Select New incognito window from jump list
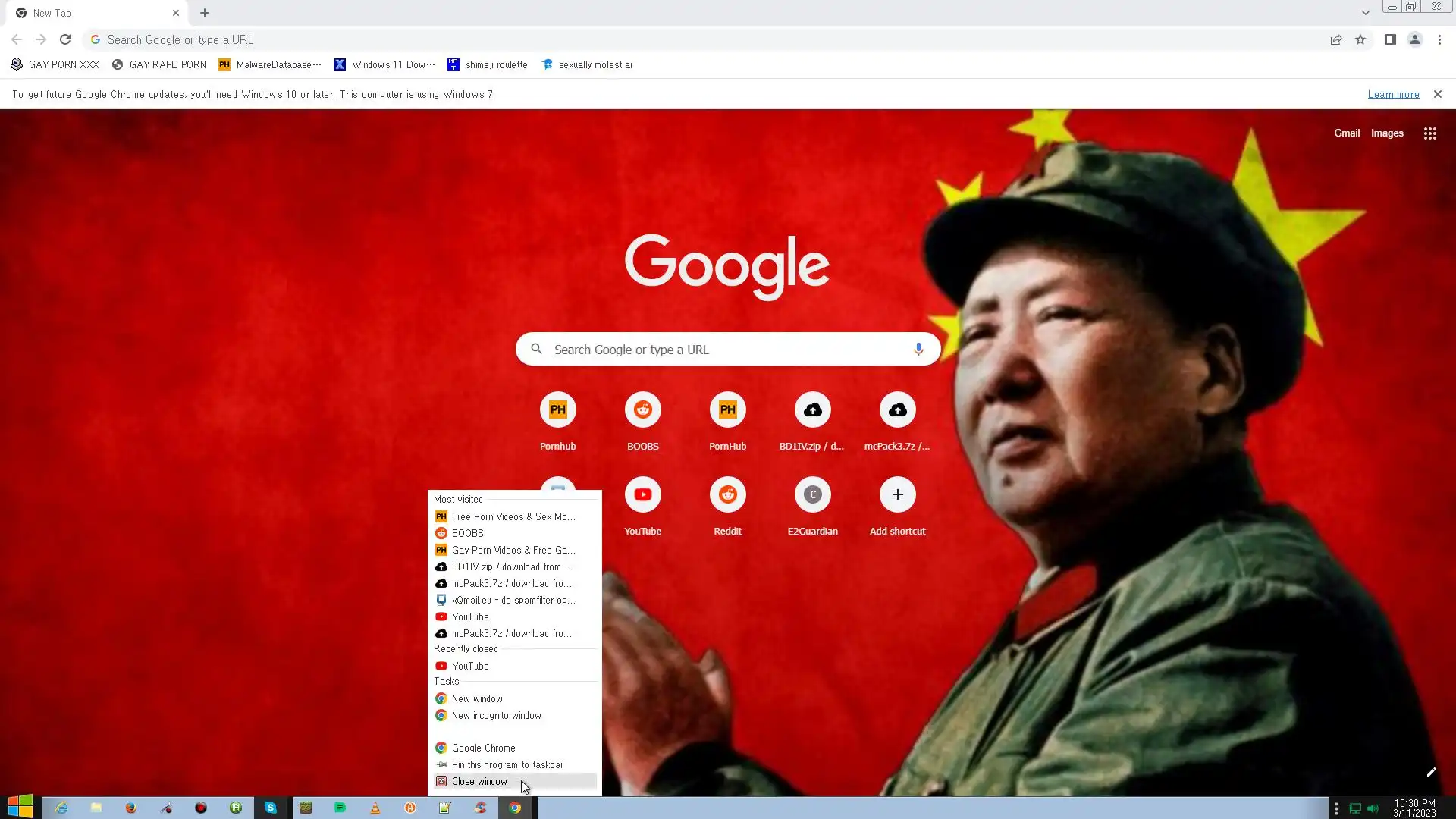Screen dimensions: 1456x819 click(496, 715)
